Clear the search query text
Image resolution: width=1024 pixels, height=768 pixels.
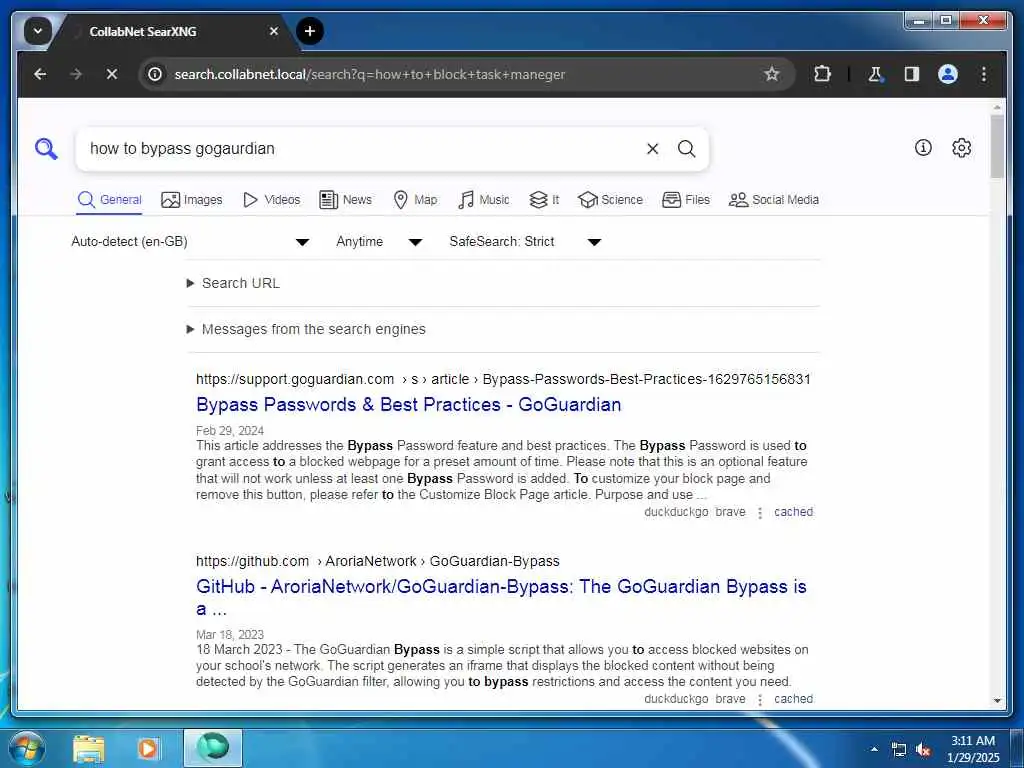[652, 149]
